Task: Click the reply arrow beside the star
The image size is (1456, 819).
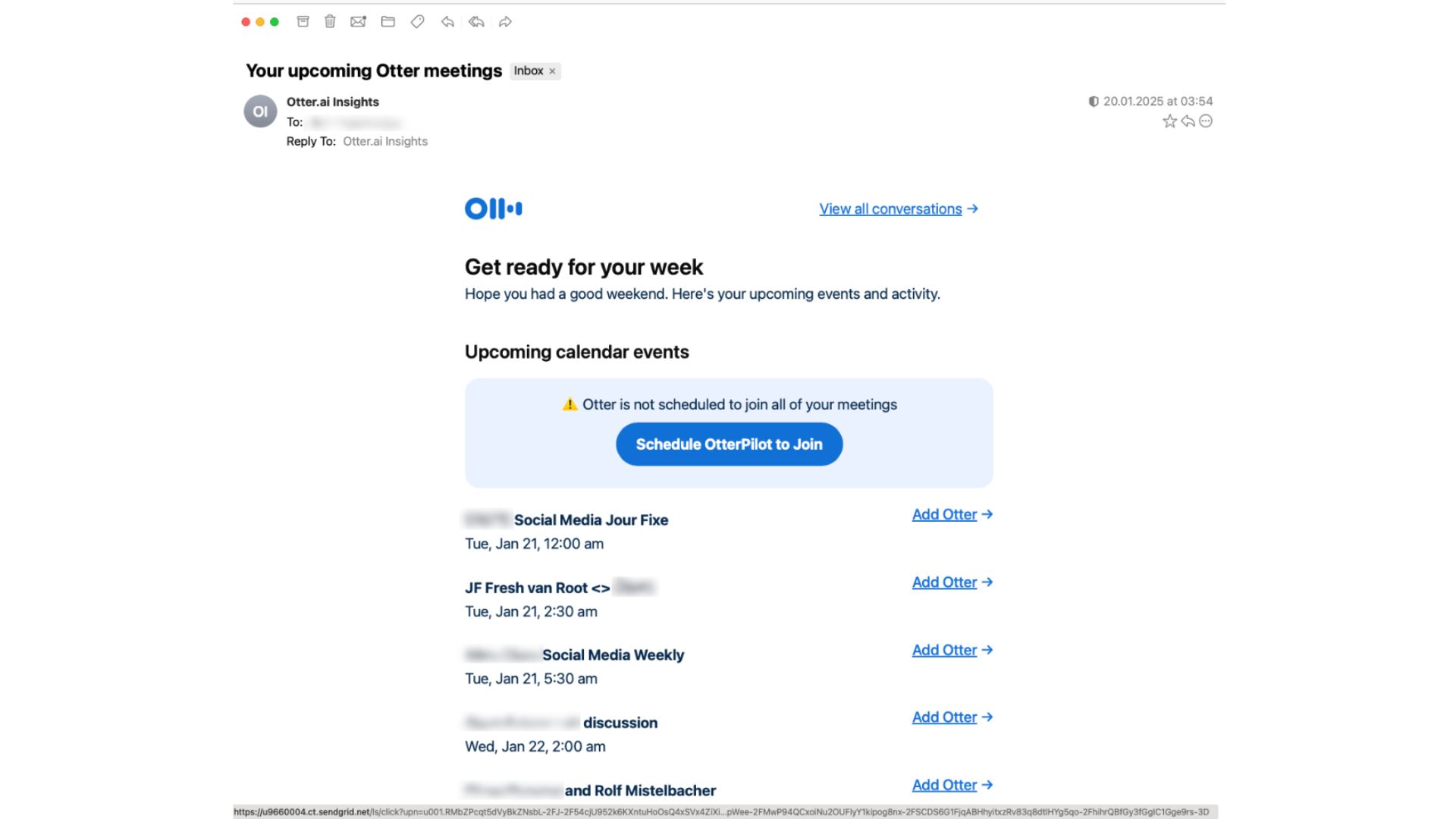Action: (x=1188, y=121)
